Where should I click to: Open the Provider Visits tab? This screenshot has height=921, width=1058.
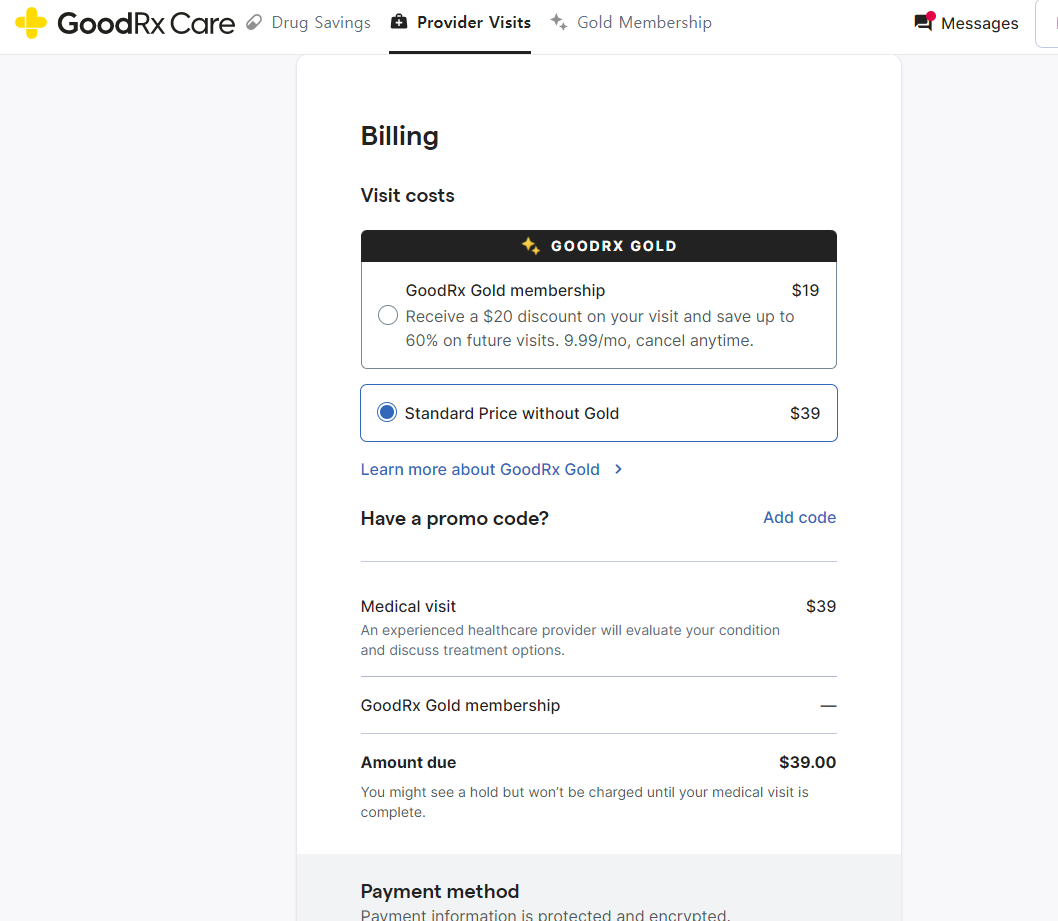coord(473,22)
